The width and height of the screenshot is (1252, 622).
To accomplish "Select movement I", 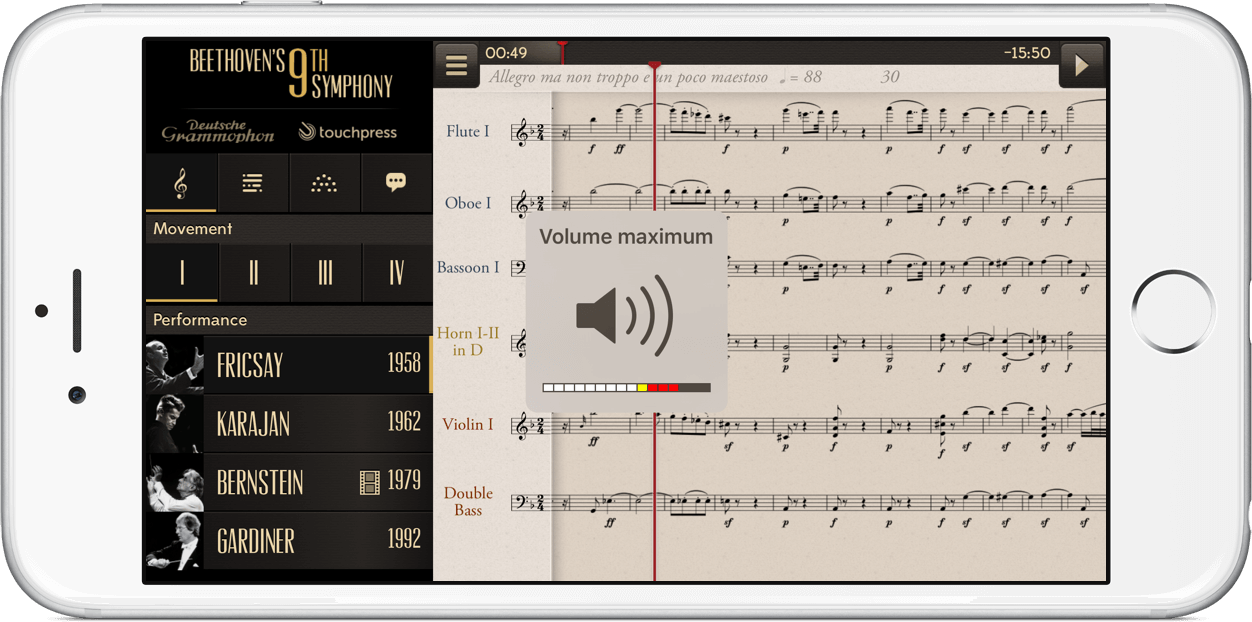I will point(181,272).
